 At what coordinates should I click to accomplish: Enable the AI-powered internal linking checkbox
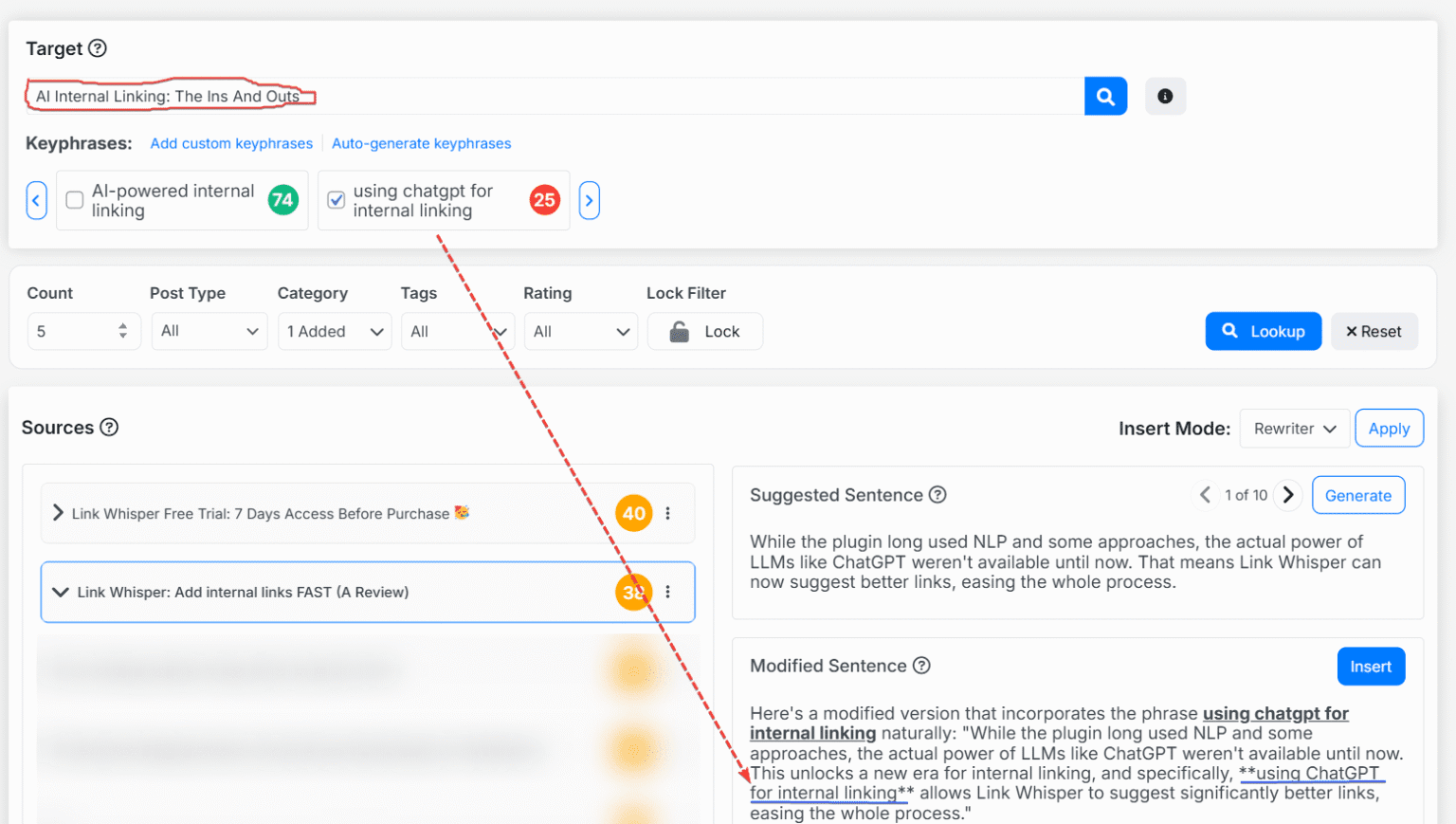click(x=75, y=200)
